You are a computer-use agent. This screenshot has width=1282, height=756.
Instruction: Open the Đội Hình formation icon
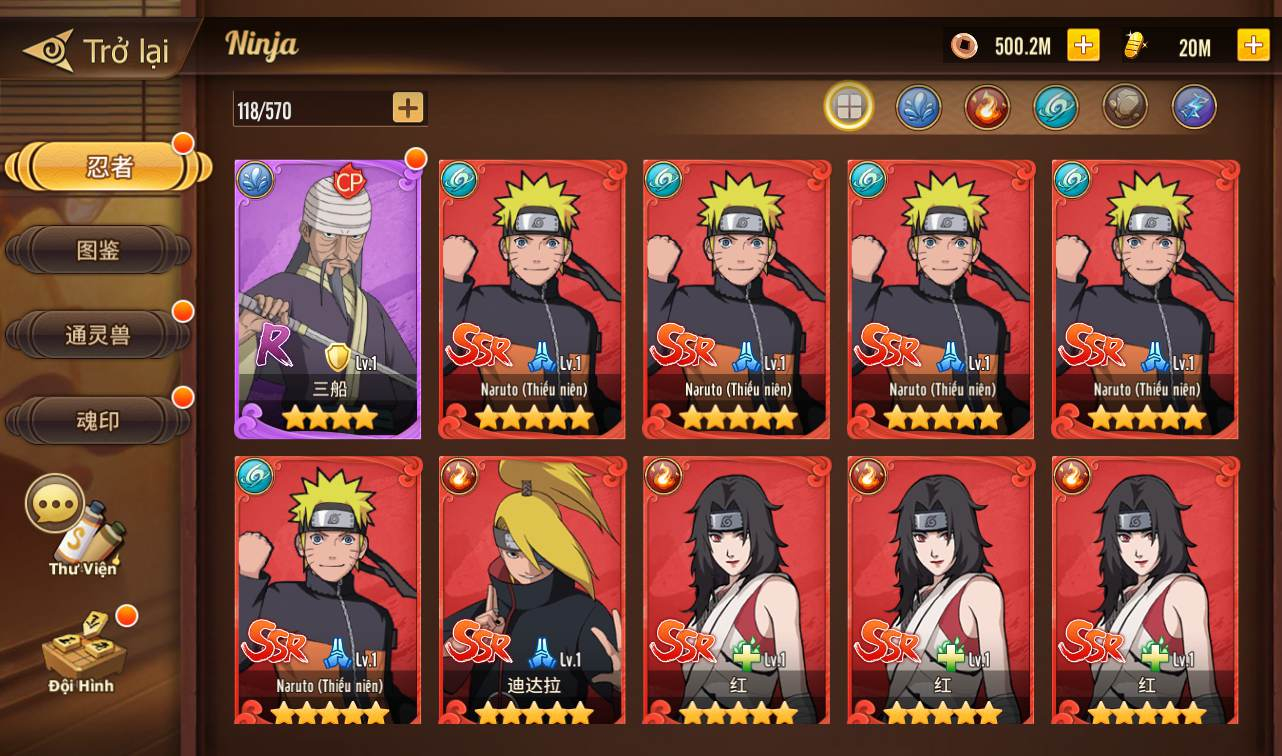click(83, 653)
